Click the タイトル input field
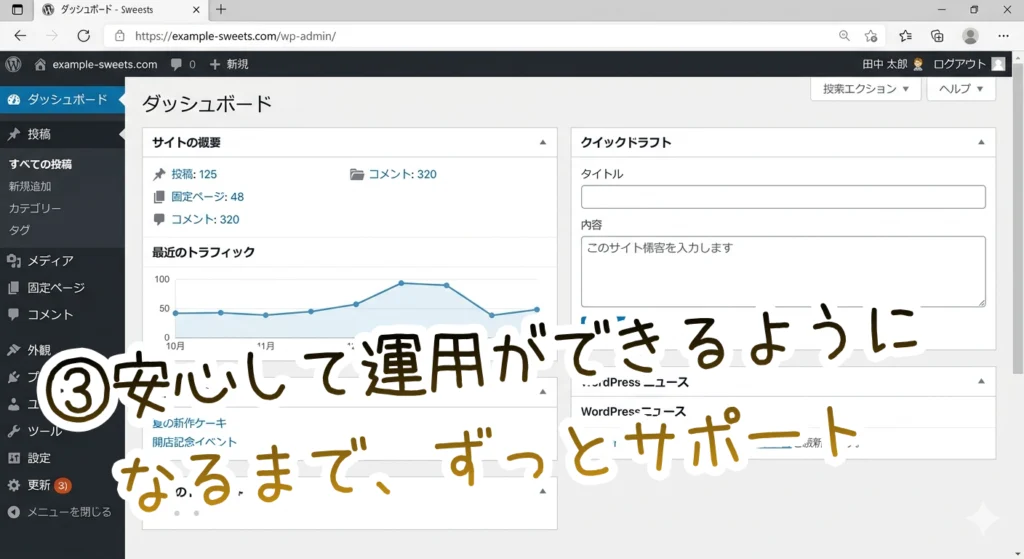Viewport: 1024px width, 559px height. 783,197
